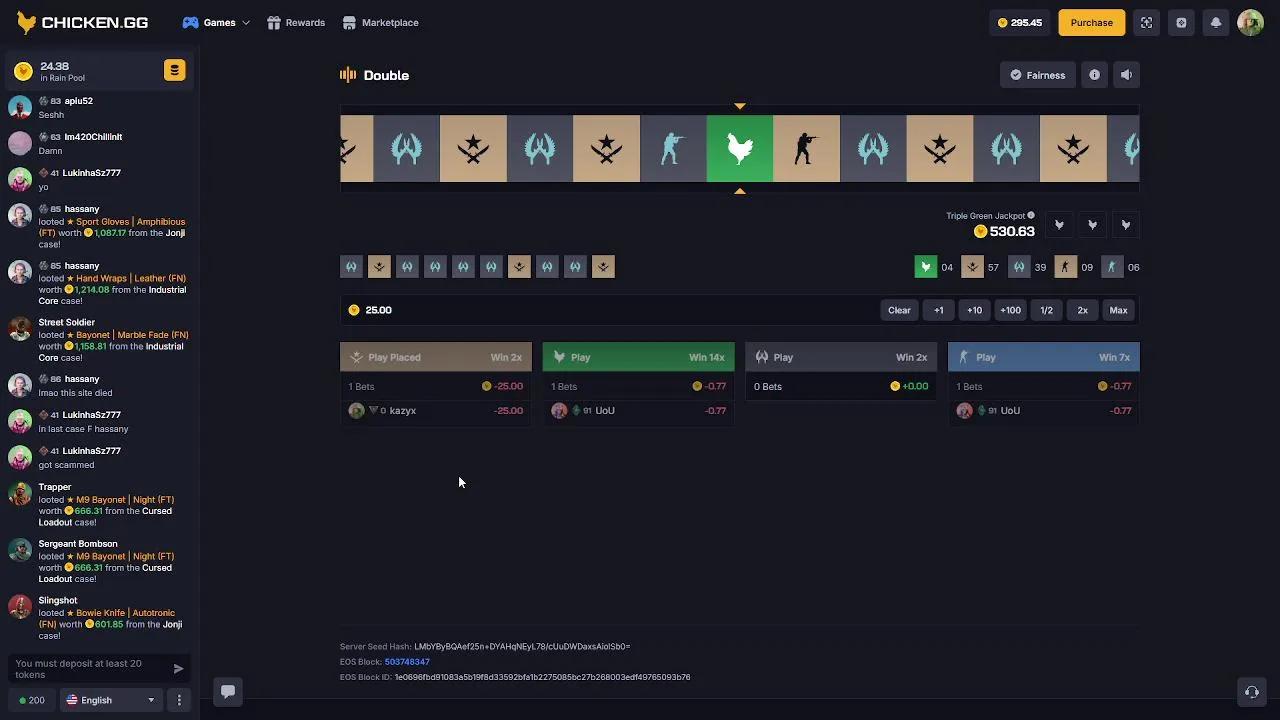Click the tan bait stat icon showing 09
This screenshot has width=1280, height=720.
click(1065, 267)
